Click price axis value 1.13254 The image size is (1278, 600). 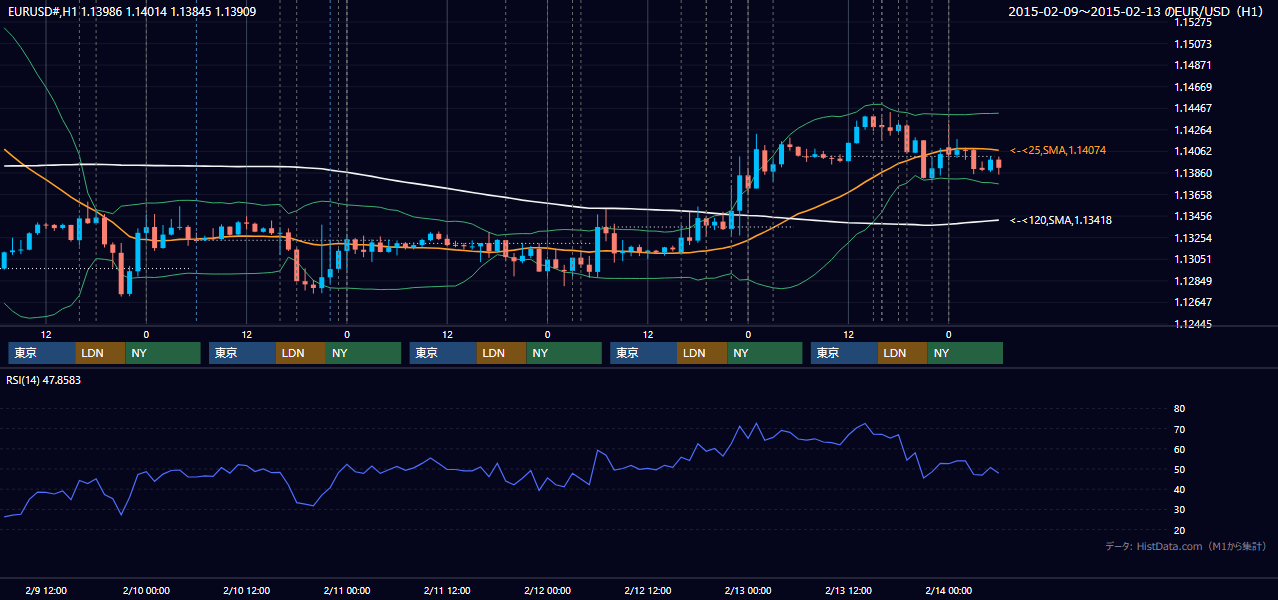1192,238
